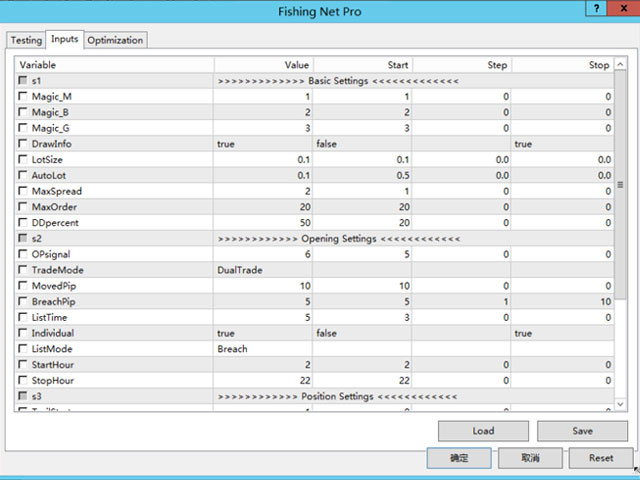Close the Fishing Net Pro dialog
This screenshot has height=480, width=640.
tap(623, 8)
